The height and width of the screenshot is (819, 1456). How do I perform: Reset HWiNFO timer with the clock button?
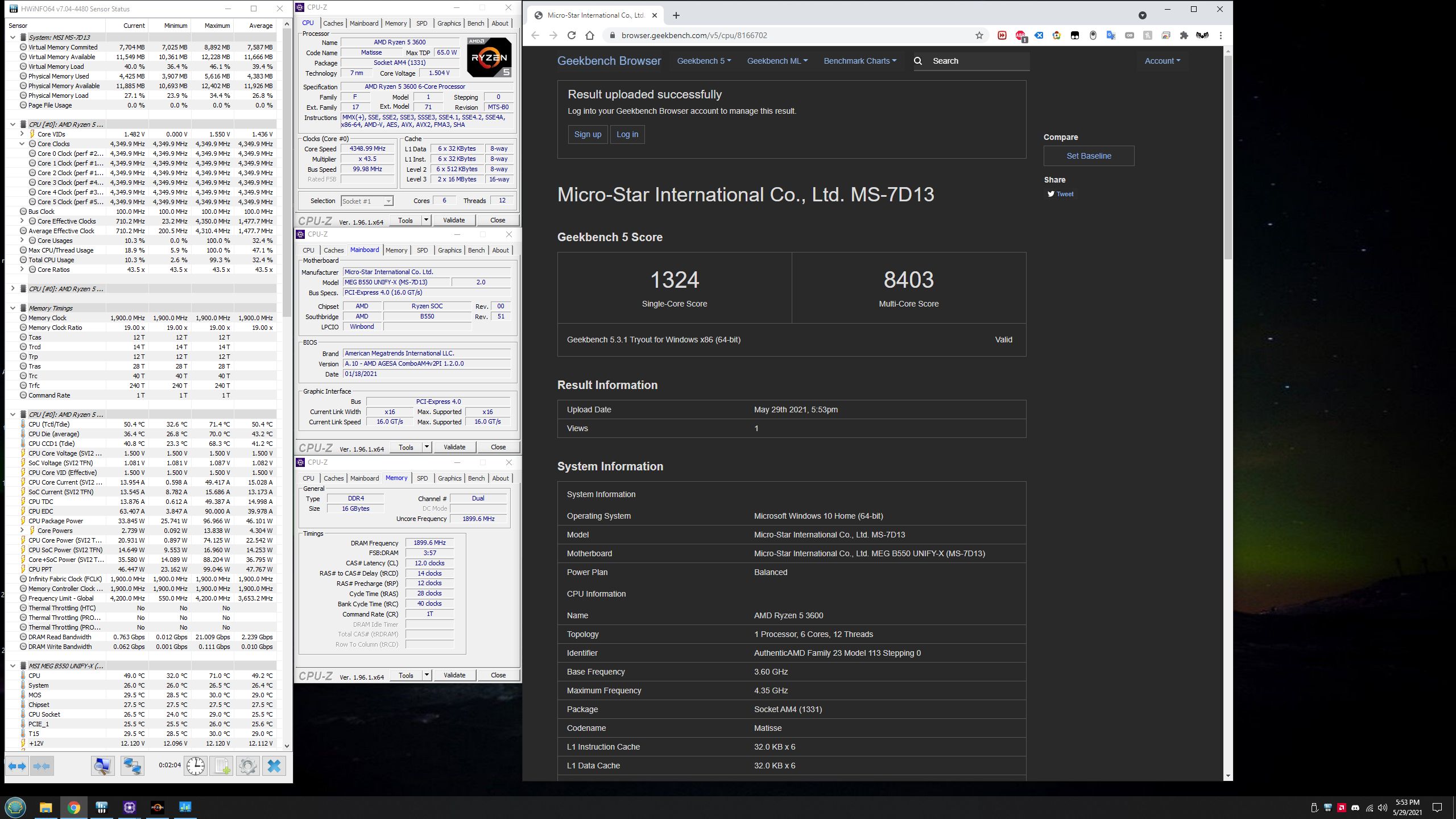(x=196, y=766)
